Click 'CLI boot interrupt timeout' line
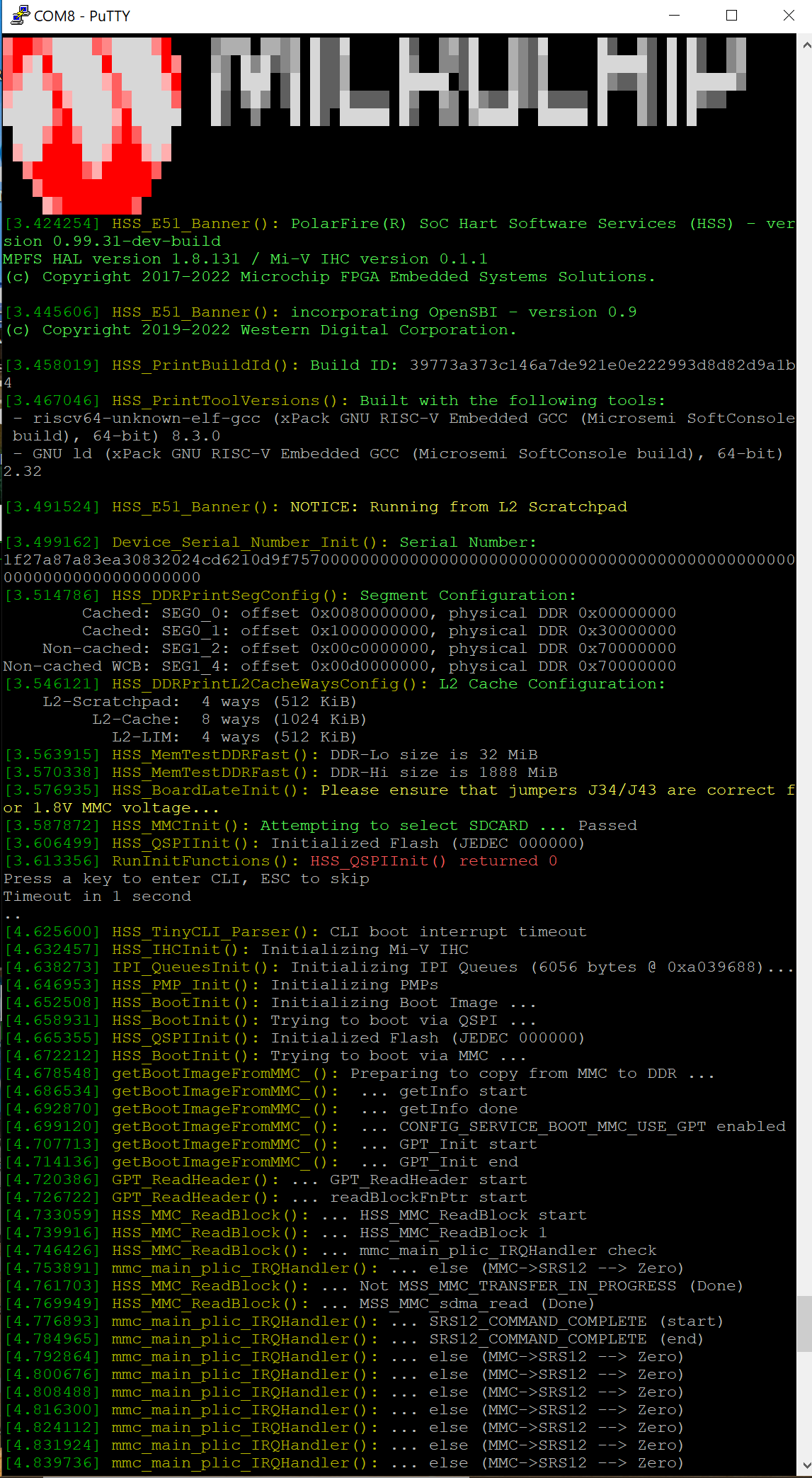Screen dimensions: 812x1478 point(458,931)
